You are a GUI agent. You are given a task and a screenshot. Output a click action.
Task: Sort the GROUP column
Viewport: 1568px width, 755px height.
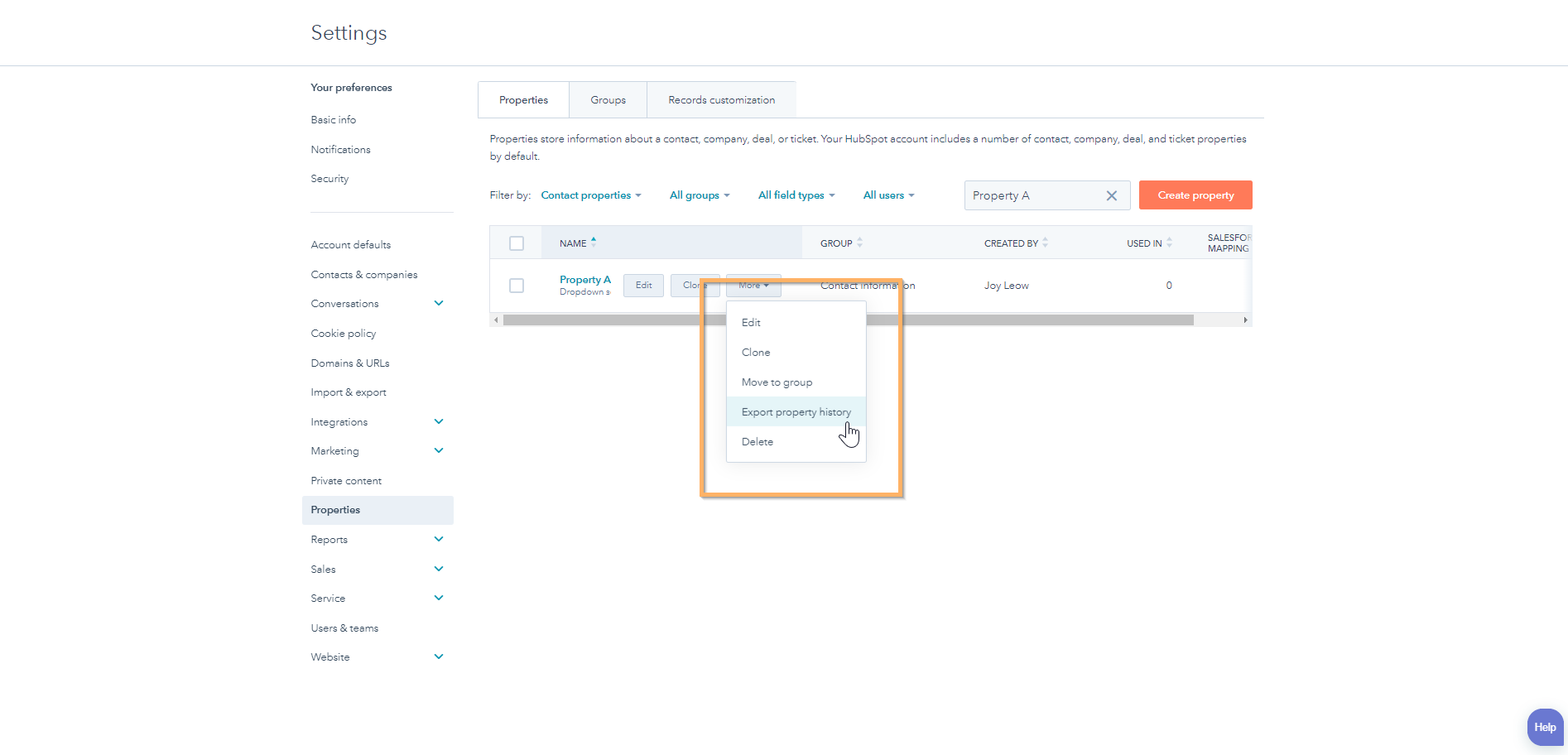(859, 243)
